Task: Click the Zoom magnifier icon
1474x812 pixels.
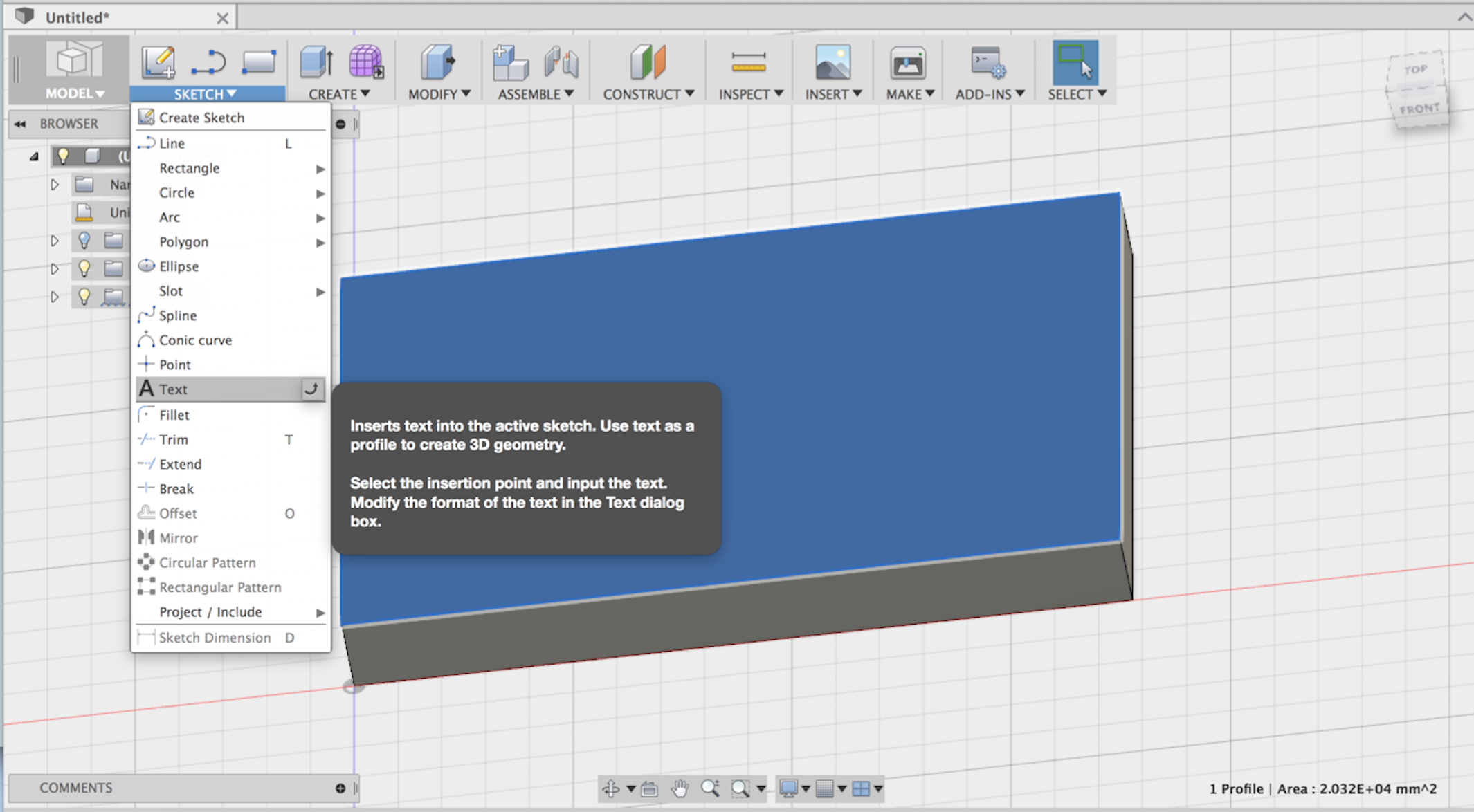Action: tap(710, 788)
